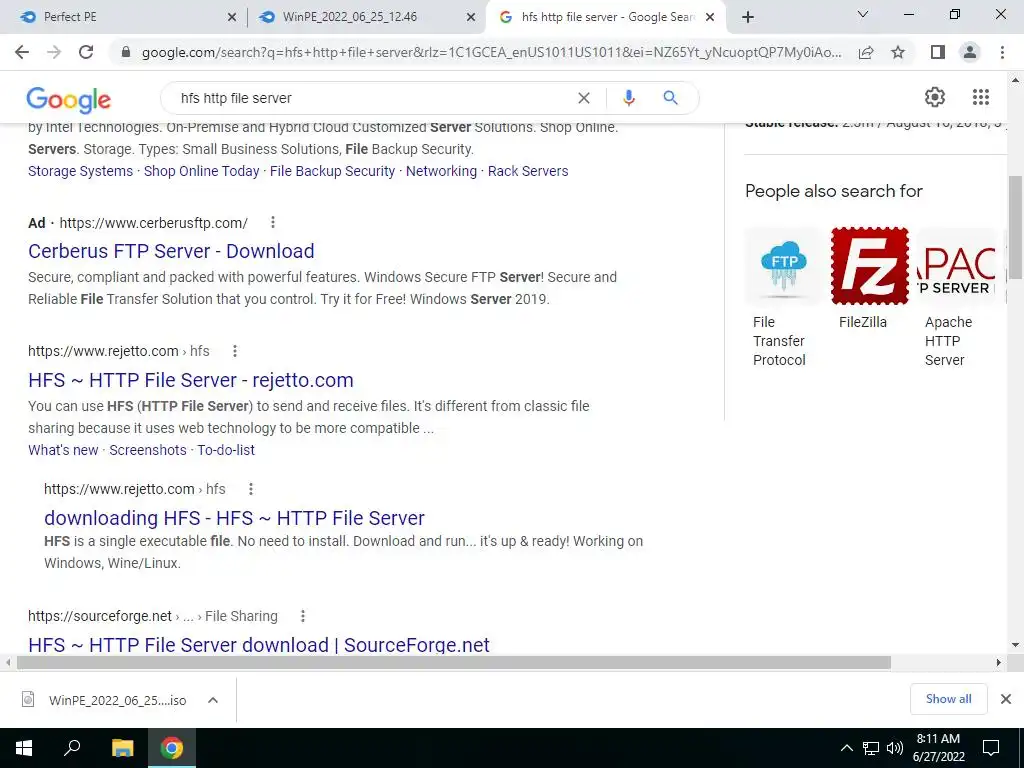
Task: Open the Windows Start menu
Action: (24, 748)
